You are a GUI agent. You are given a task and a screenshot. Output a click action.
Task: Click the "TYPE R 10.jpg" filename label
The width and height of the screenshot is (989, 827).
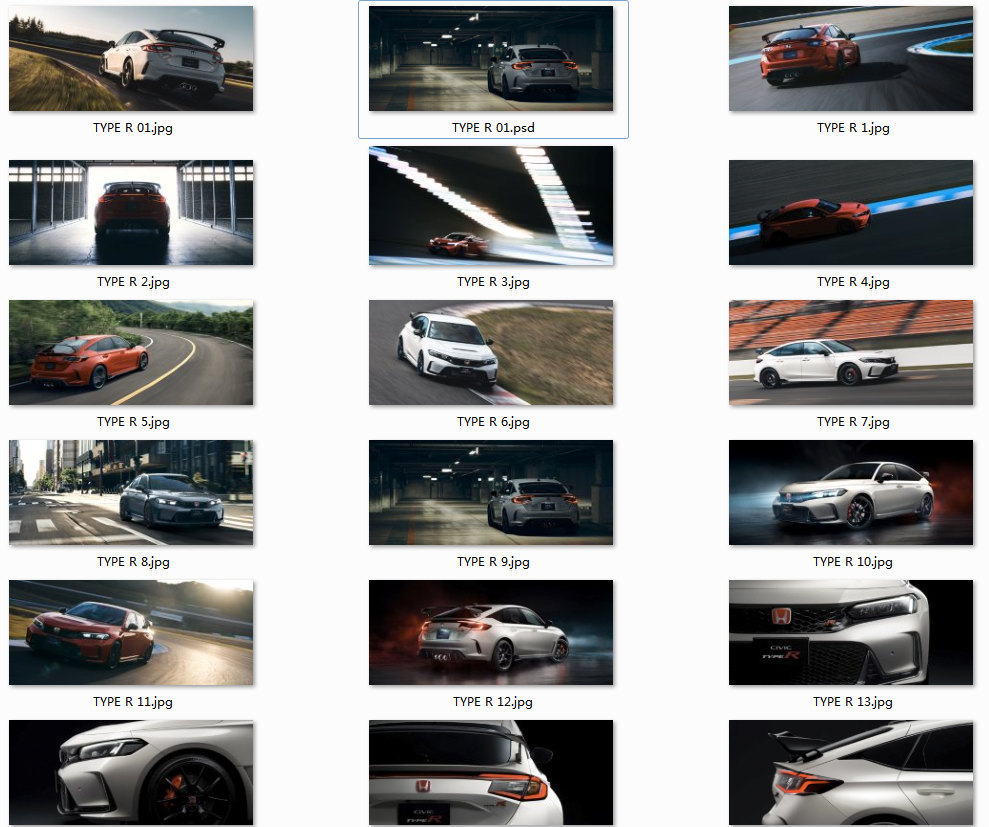pyautogui.click(x=853, y=562)
